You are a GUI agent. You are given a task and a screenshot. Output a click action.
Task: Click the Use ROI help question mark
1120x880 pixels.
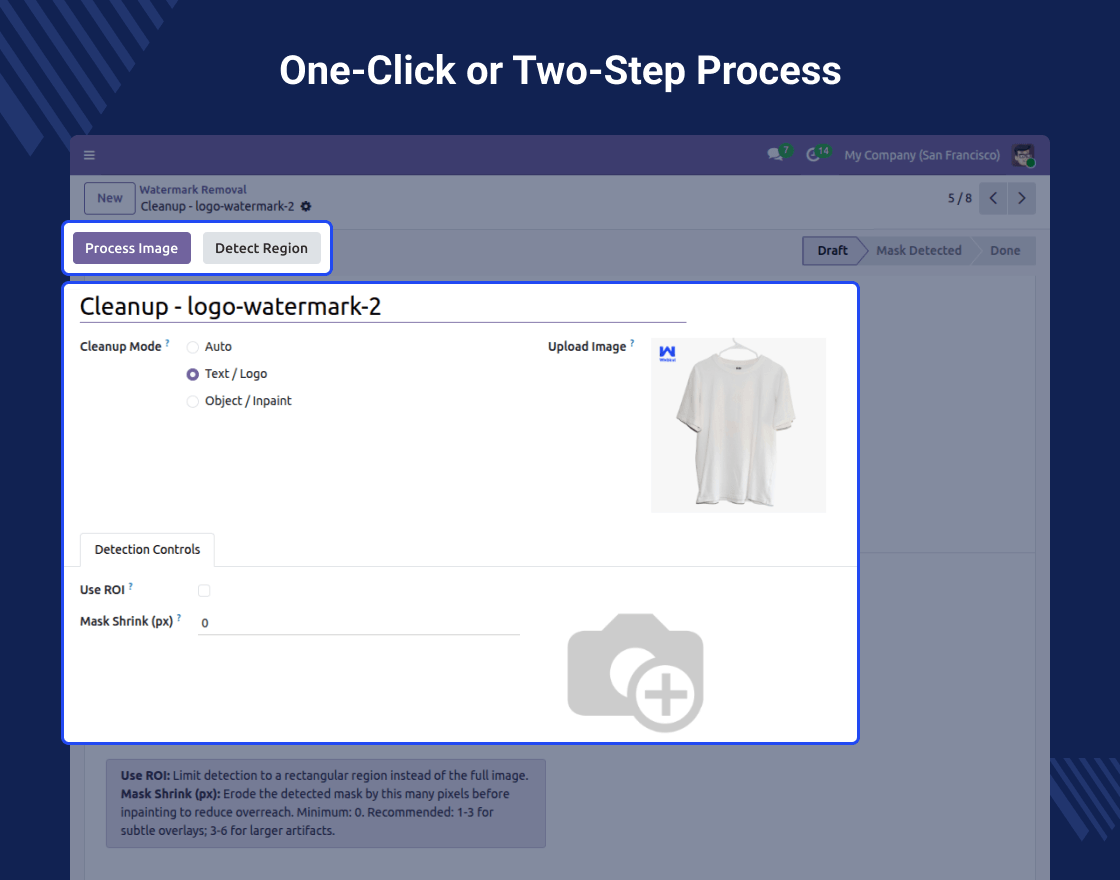(x=131, y=586)
